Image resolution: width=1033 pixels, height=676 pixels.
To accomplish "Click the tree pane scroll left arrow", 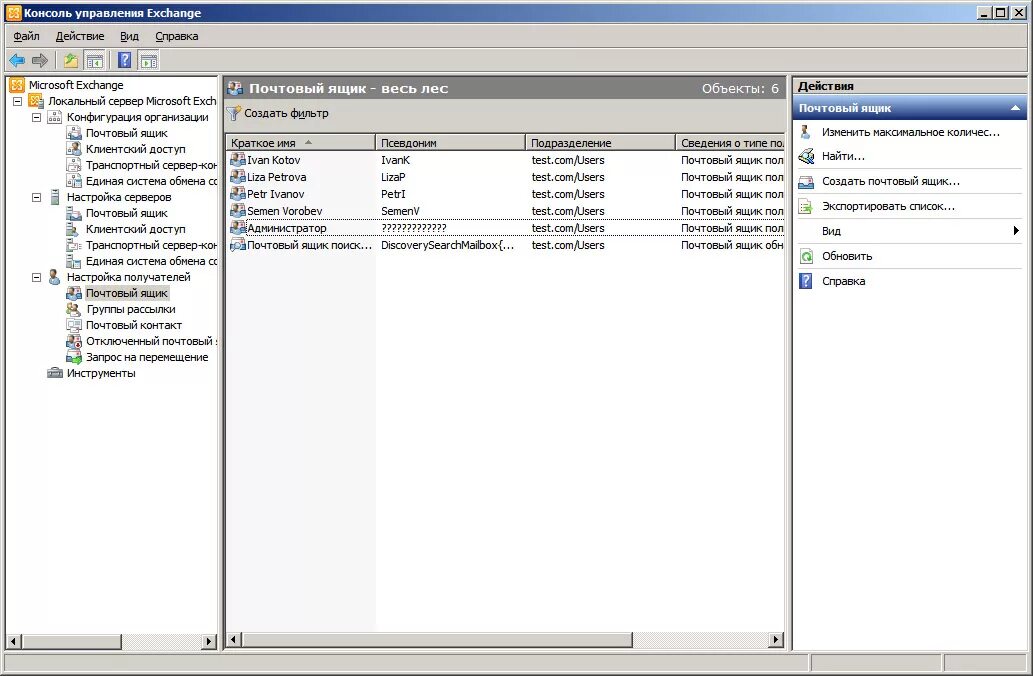I will point(14,640).
